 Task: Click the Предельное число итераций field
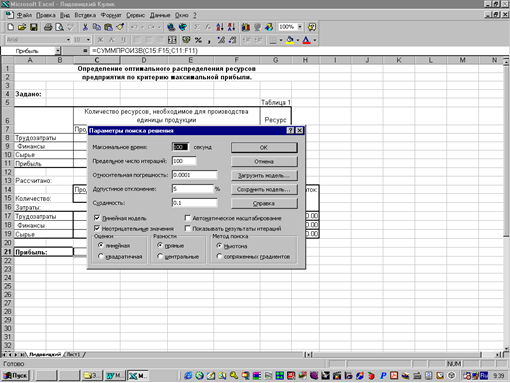point(184,161)
